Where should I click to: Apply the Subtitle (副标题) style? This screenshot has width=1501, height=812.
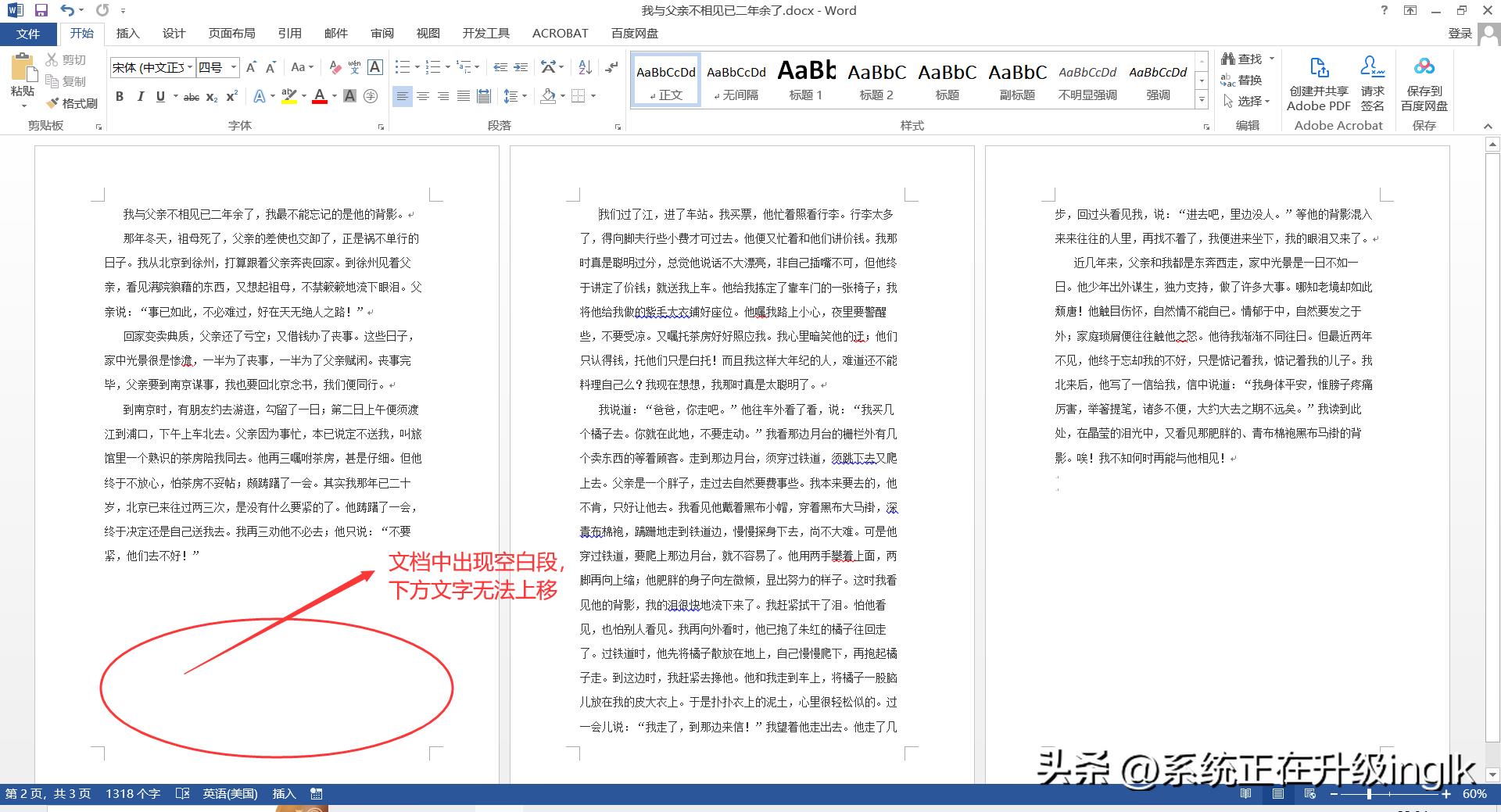point(1017,80)
